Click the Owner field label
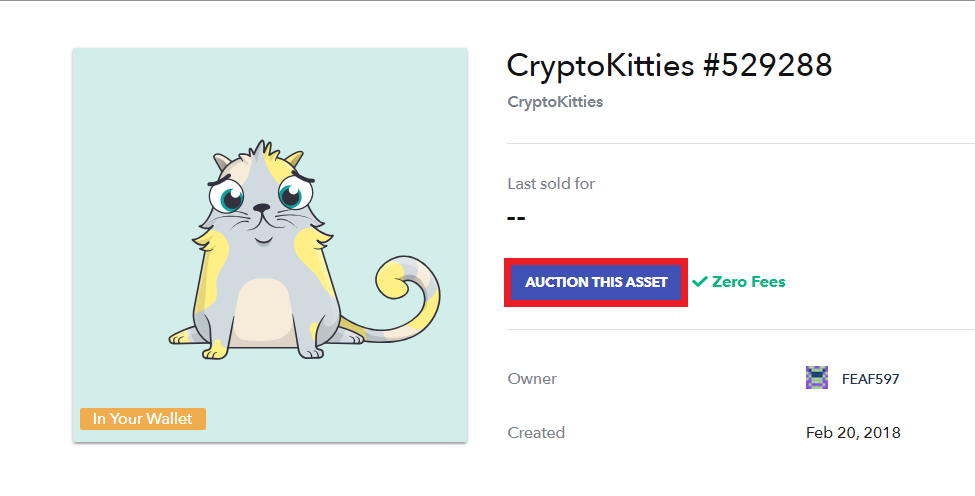Screen dimensions: 975x496 pos(532,379)
